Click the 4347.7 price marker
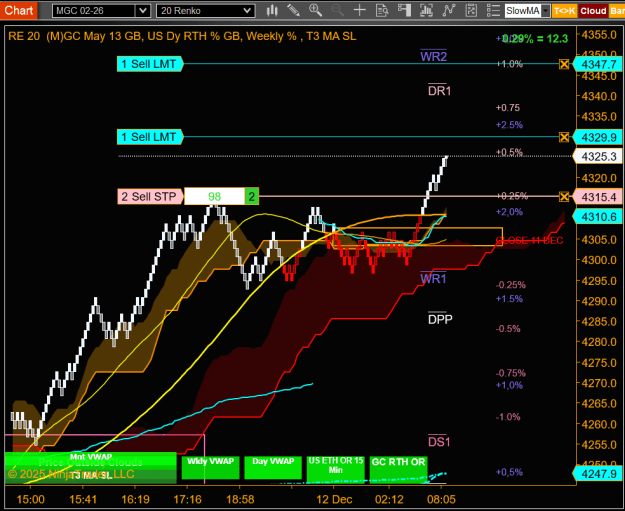This screenshot has width=625, height=511. (x=598, y=64)
